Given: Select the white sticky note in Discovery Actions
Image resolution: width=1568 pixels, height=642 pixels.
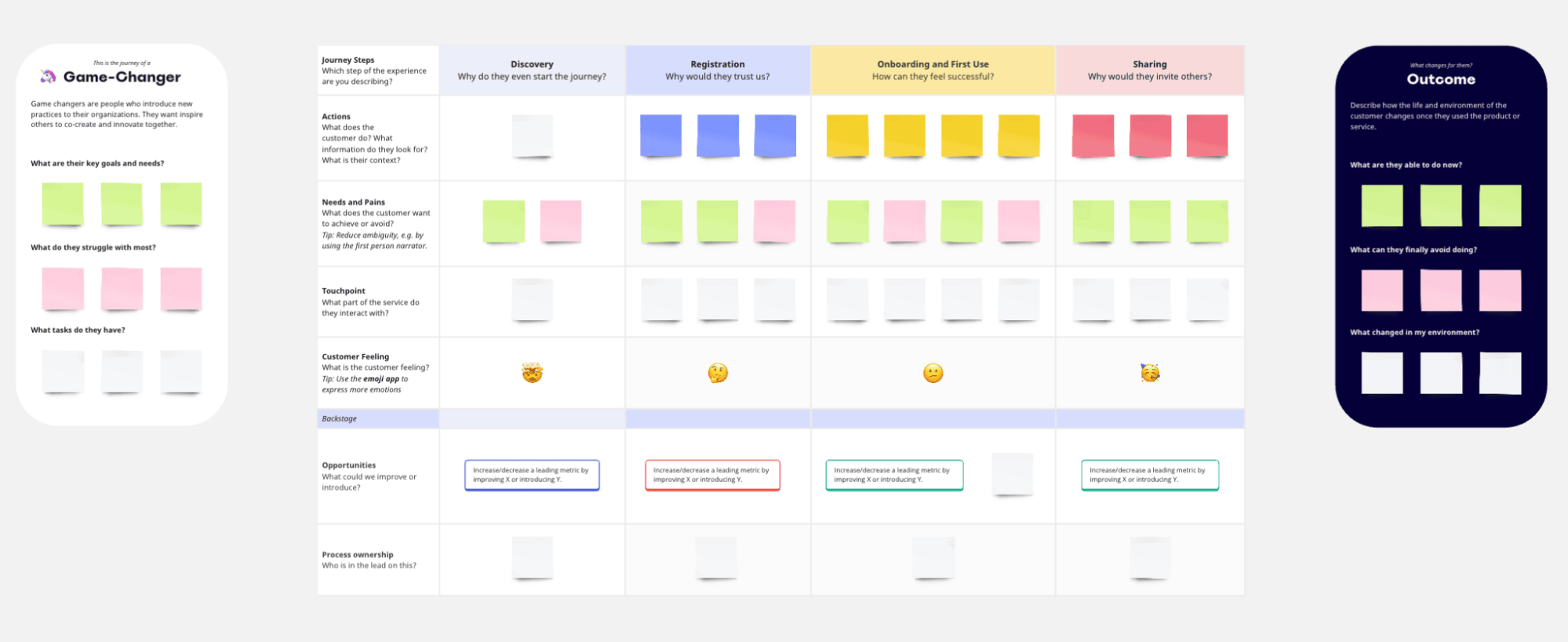Looking at the screenshot, I should pyautogui.click(x=533, y=136).
